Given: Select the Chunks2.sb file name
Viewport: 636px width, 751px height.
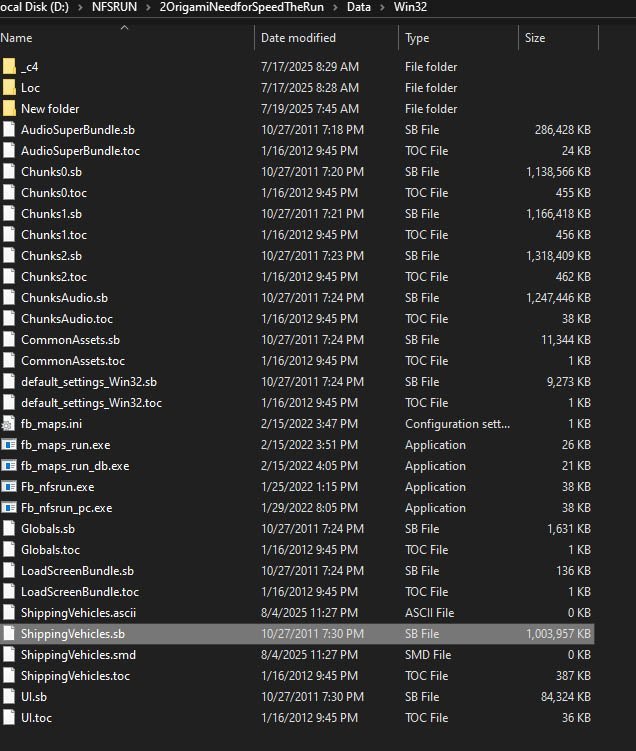Looking at the screenshot, I should (x=51, y=256).
